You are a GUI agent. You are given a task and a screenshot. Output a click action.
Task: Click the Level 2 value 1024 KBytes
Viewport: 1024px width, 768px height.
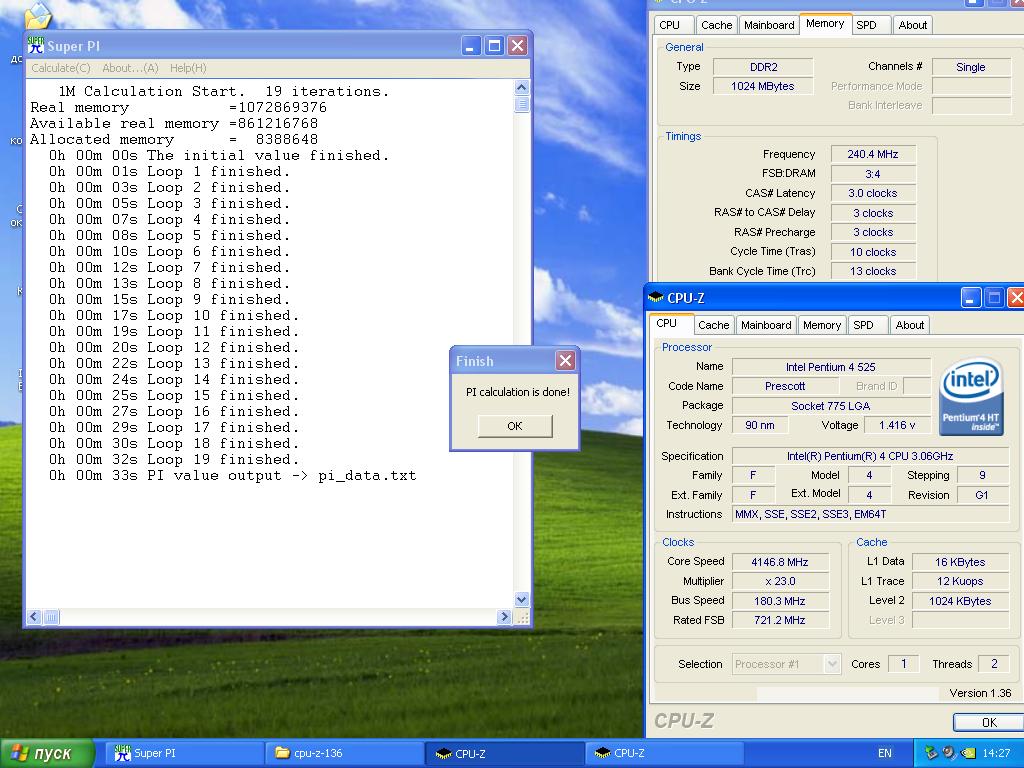coord(960,601)
